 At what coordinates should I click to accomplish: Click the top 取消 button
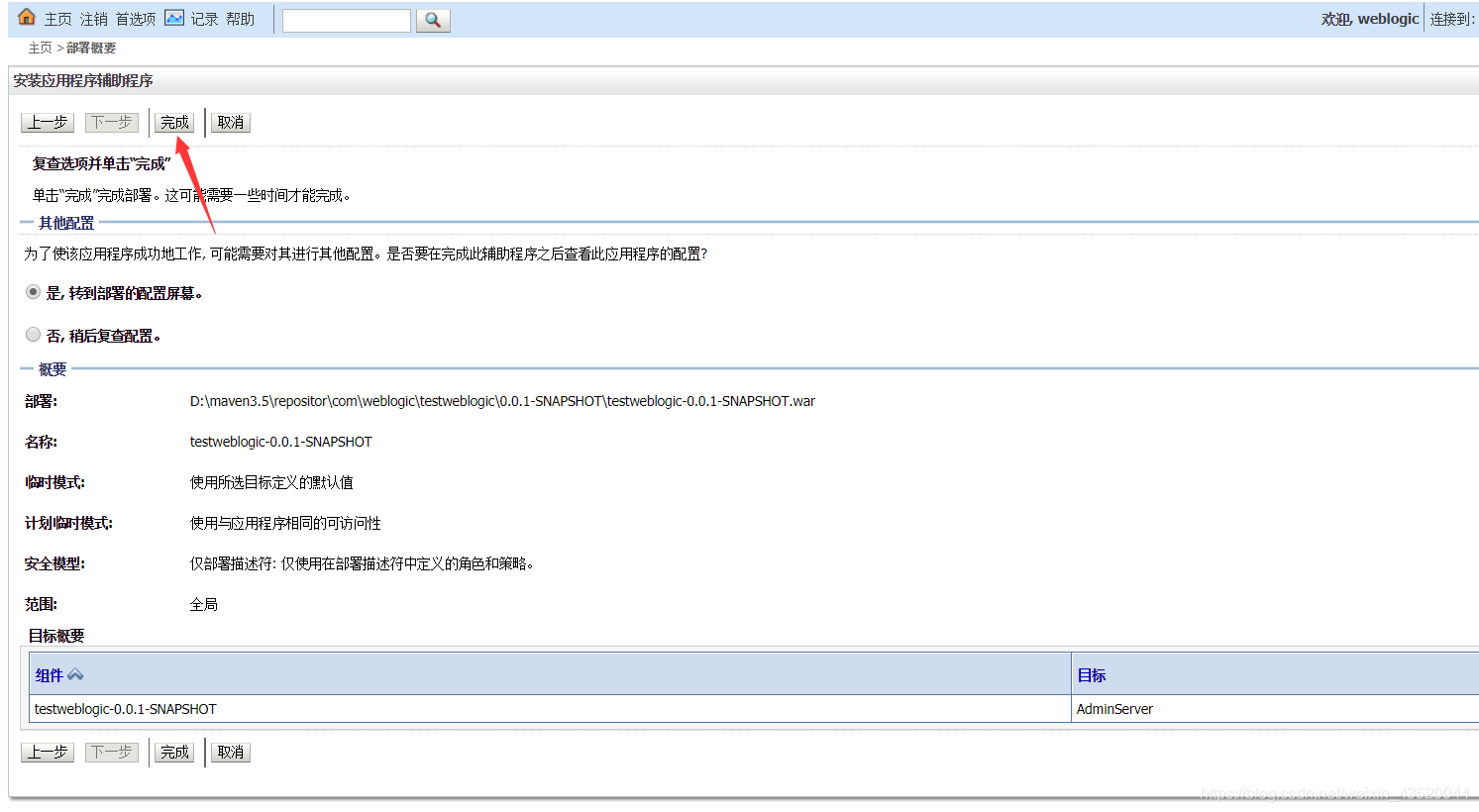point(231,122)
